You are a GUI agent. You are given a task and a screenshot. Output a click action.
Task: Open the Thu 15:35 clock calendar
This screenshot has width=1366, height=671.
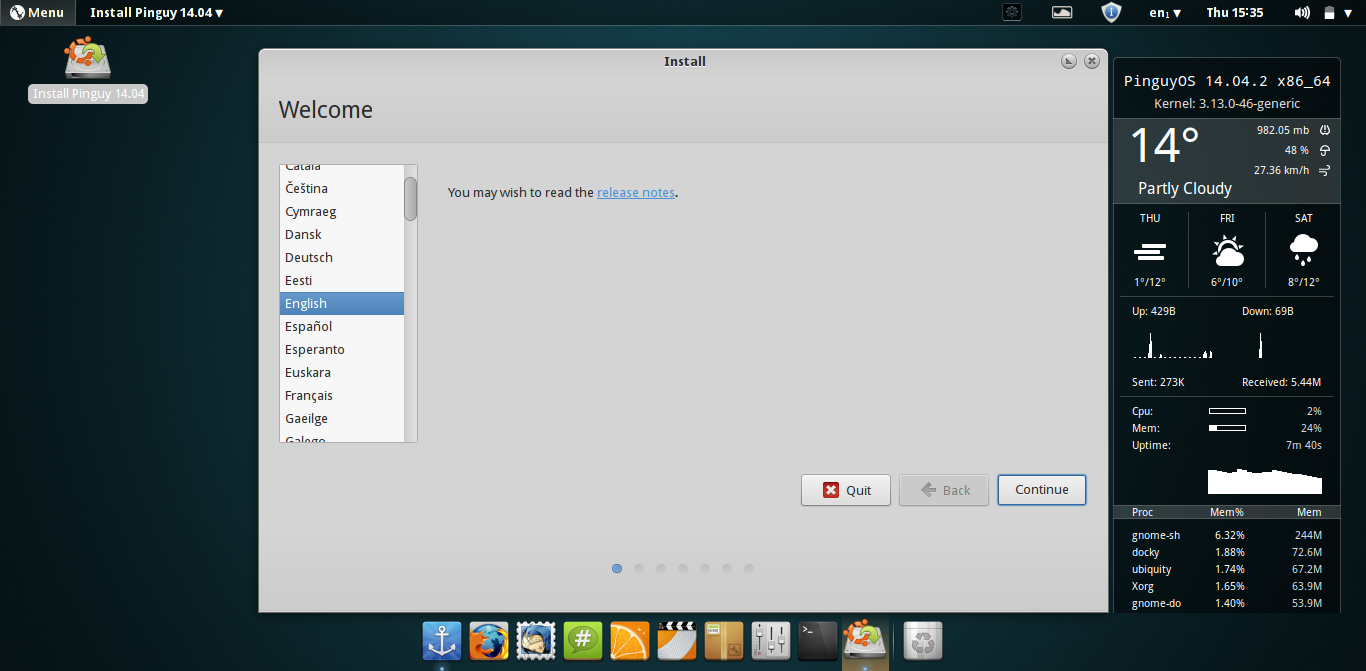coord(1235,12)
